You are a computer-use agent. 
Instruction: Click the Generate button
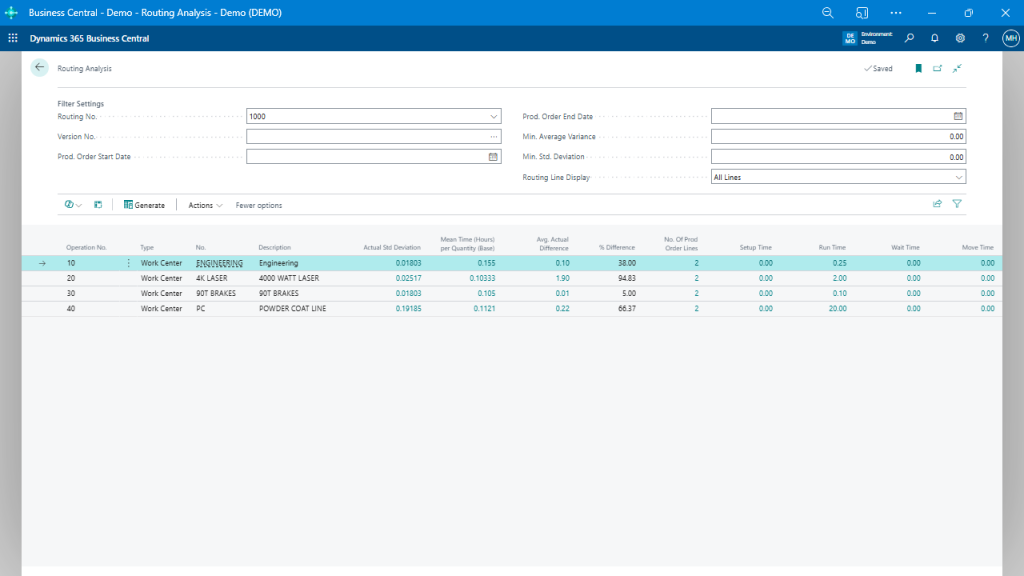[143, 204]
